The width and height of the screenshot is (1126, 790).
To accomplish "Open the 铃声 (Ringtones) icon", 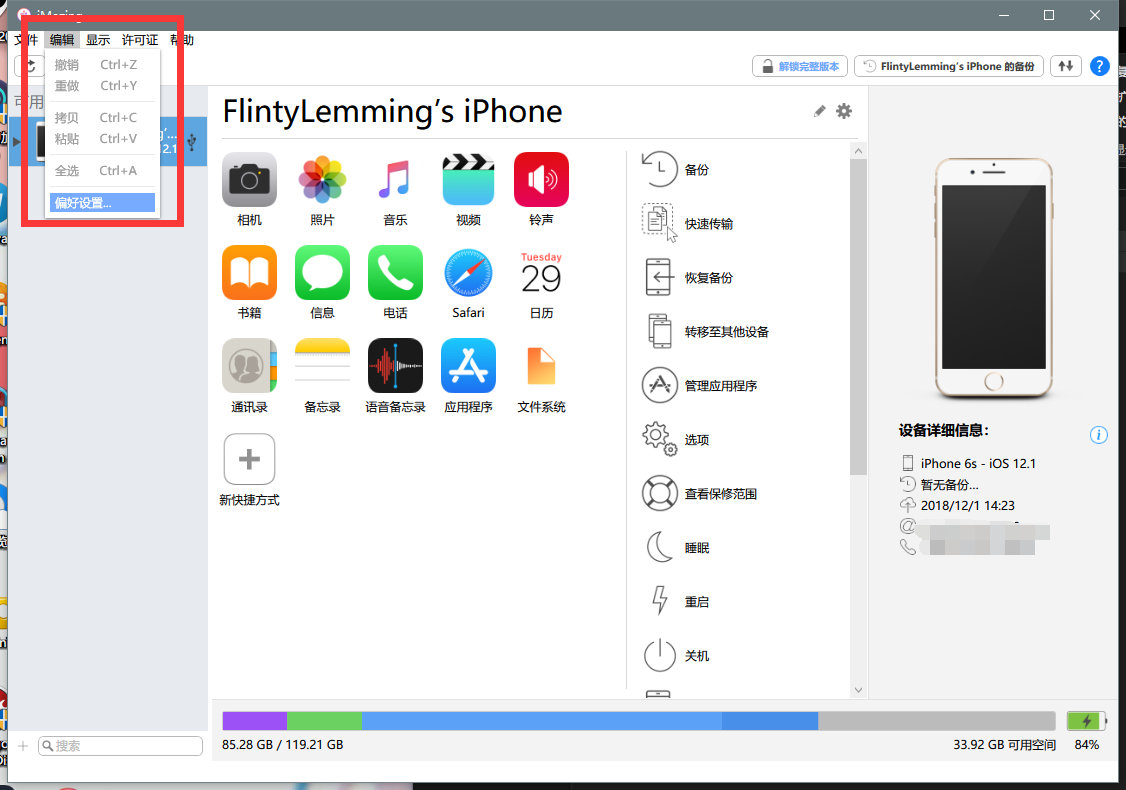I will (541, 180).
